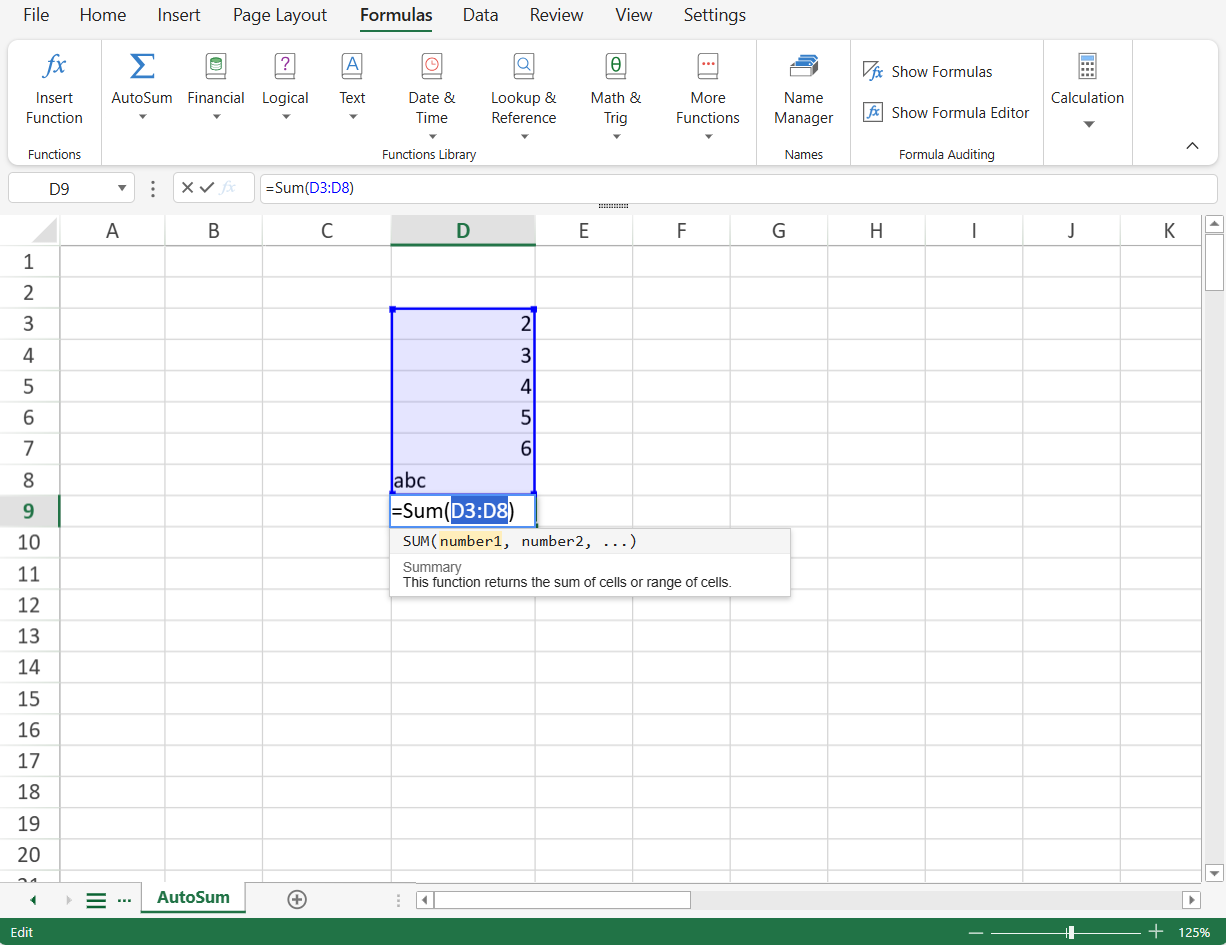Confirm formula with checkmark in formula bar
Viewport: 1226px width, 945px height.
pyautogui.click(x=207, y=188)
